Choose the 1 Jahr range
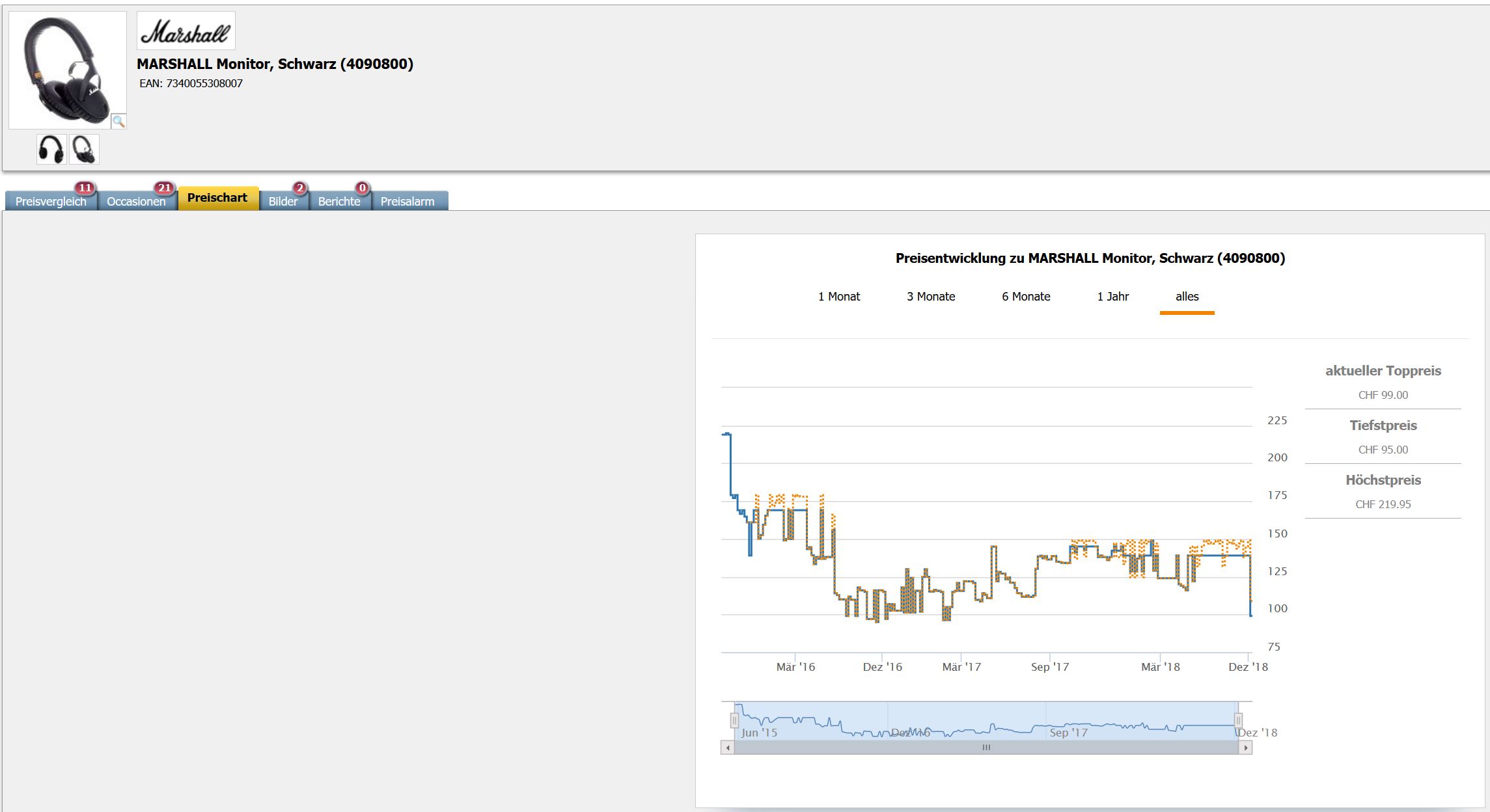1490x812 pixels. coord(1113,297)
